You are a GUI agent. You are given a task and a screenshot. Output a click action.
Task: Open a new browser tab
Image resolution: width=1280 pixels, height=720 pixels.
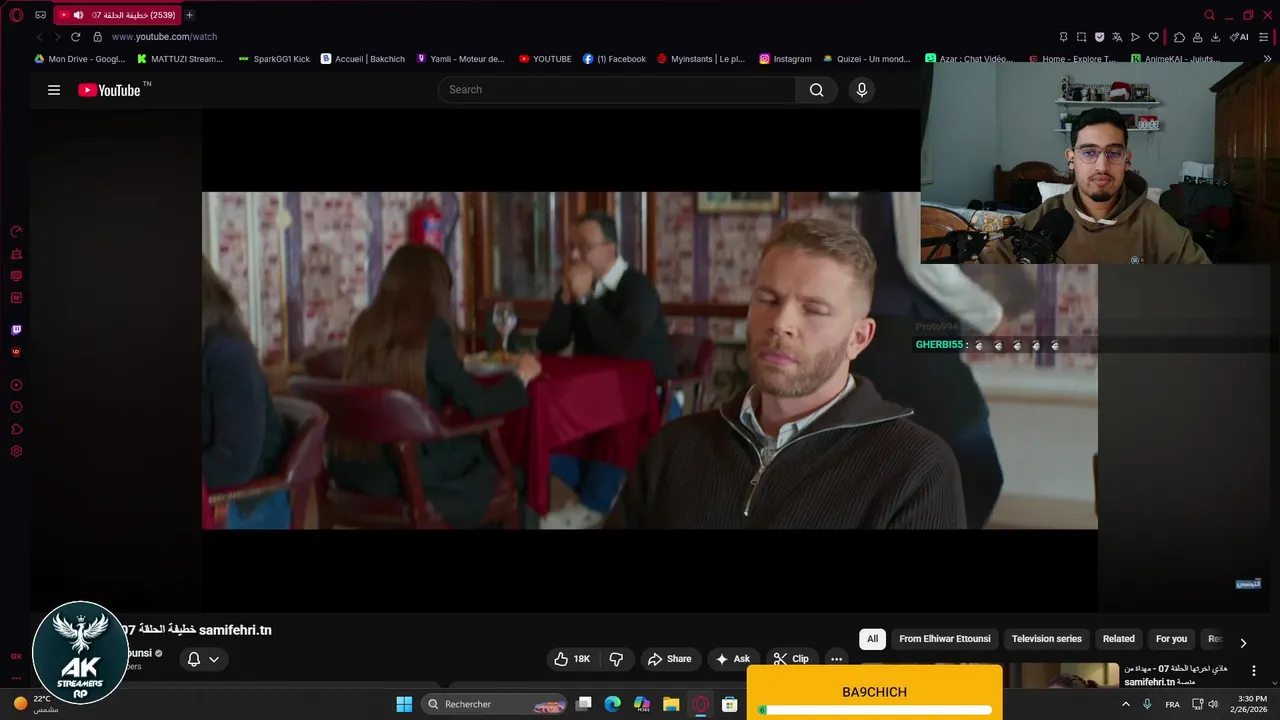click(x=189, y=15)
